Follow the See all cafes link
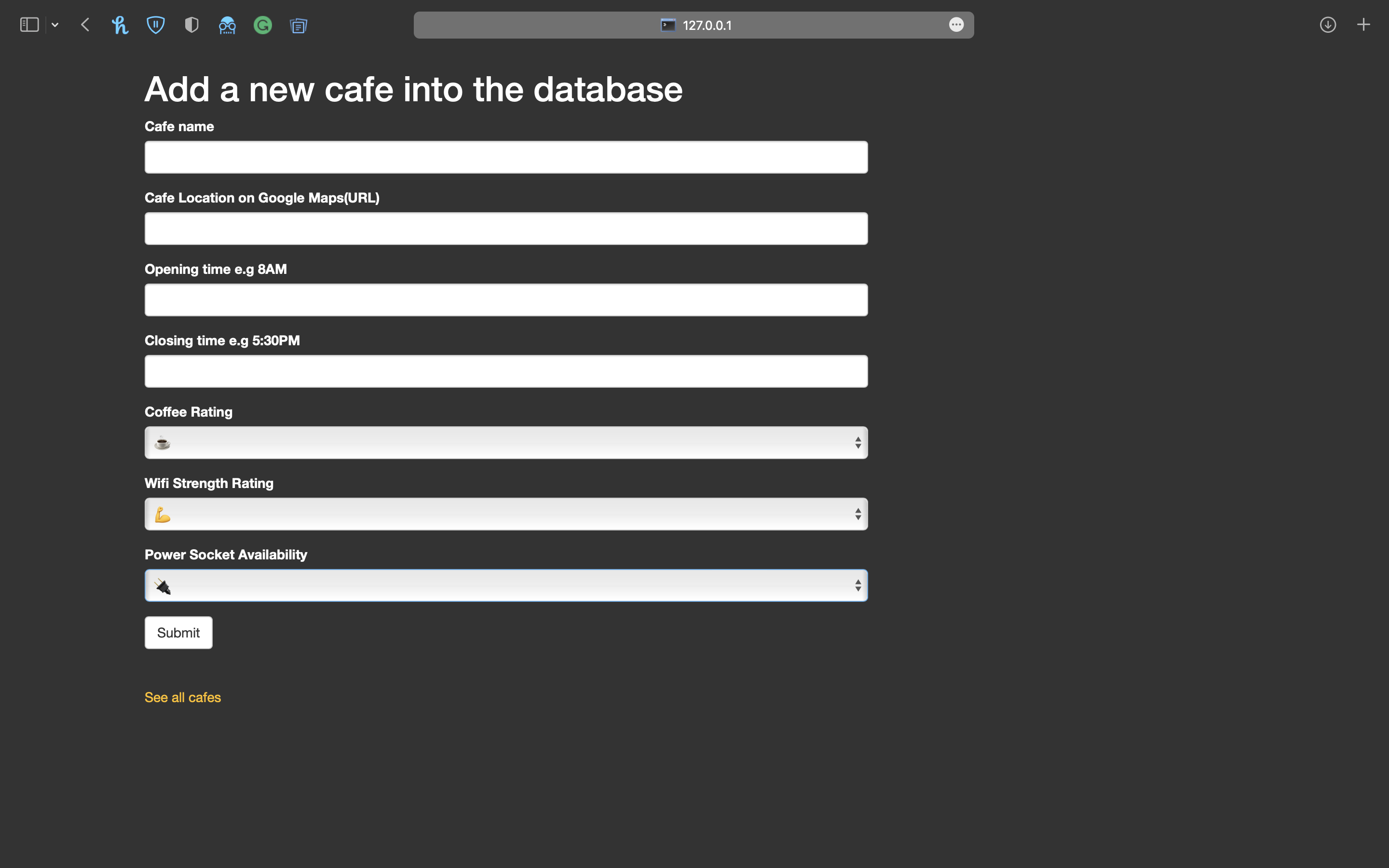Image resolution: width=1389 pixels, height=868 pixels. (x=182, y=697)
